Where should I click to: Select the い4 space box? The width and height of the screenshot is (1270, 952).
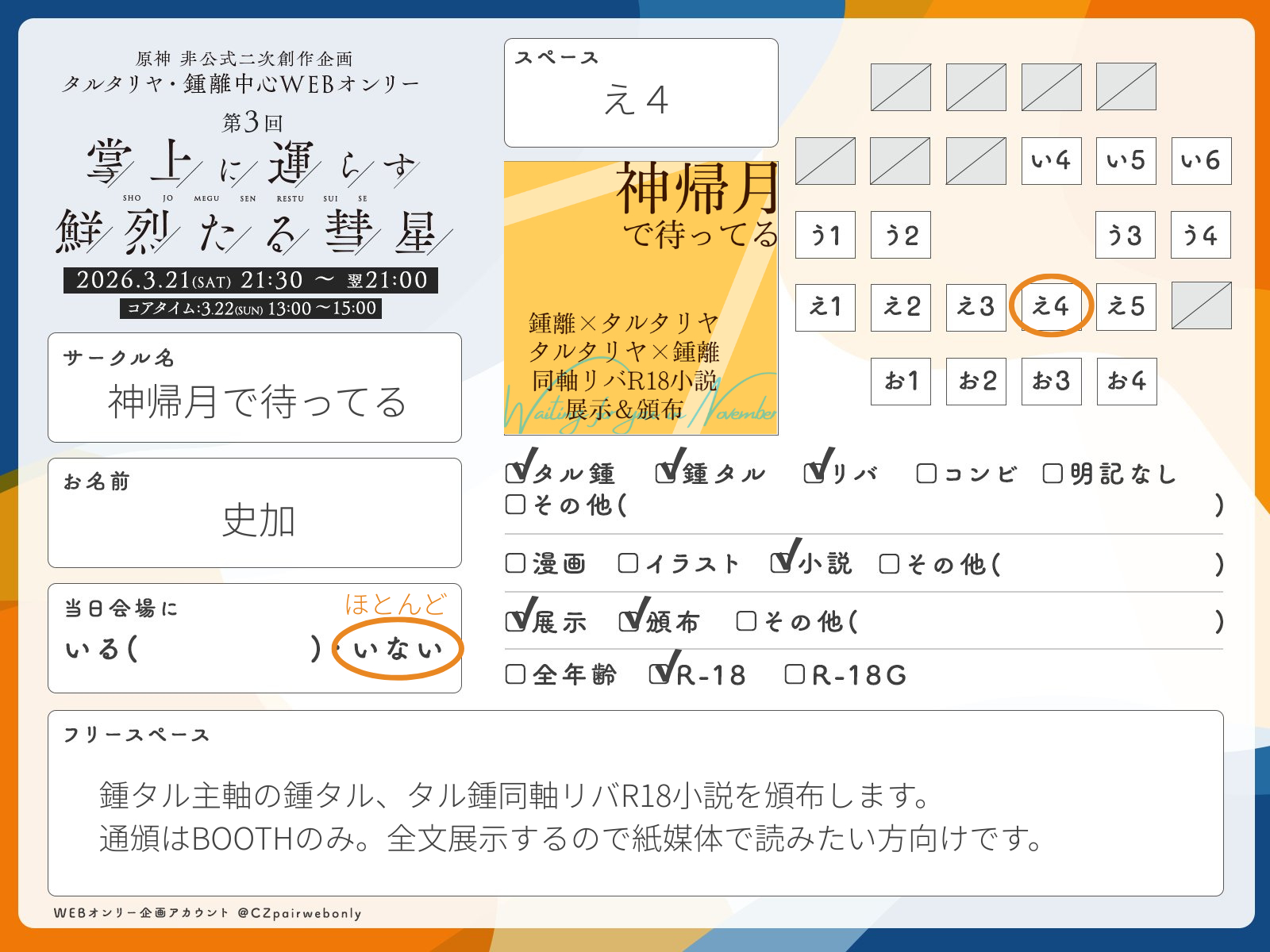coord(1051,161)
